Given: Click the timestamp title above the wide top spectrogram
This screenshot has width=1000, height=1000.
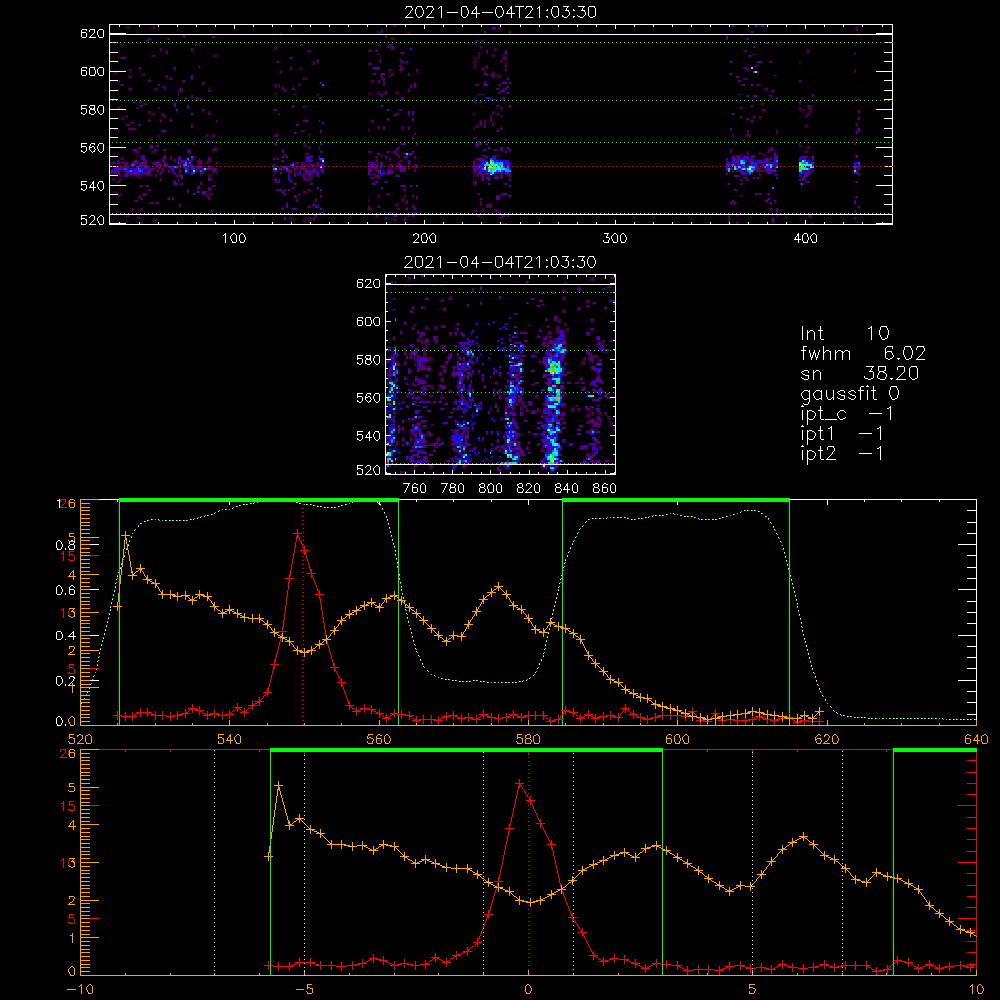Looking at the screenshot, I should [x=501, y=12].
